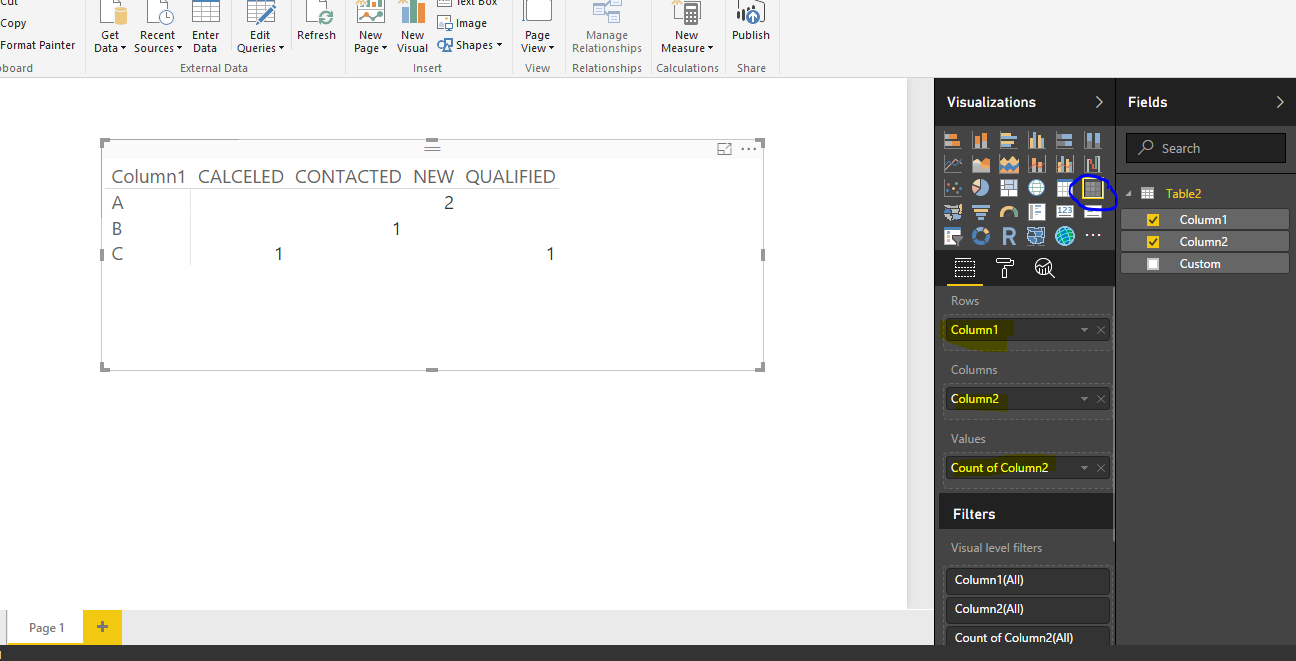Collapse the Fields pane chevron
This screenshot has width=1296, height=661.
pyautogui.click(x=1280, y=102)
